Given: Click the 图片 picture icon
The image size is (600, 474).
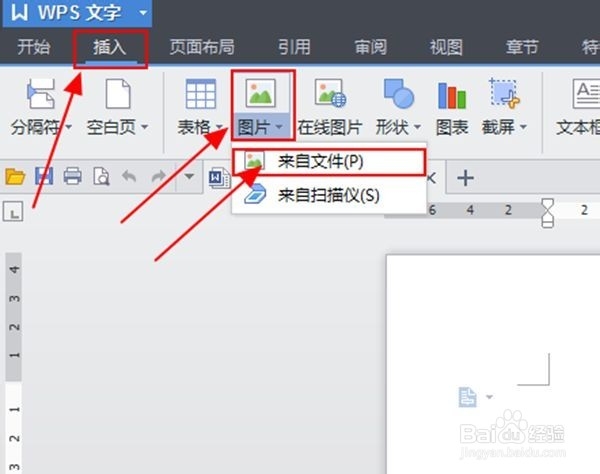Looking at the screenshot, I should (x=261, y=93).
